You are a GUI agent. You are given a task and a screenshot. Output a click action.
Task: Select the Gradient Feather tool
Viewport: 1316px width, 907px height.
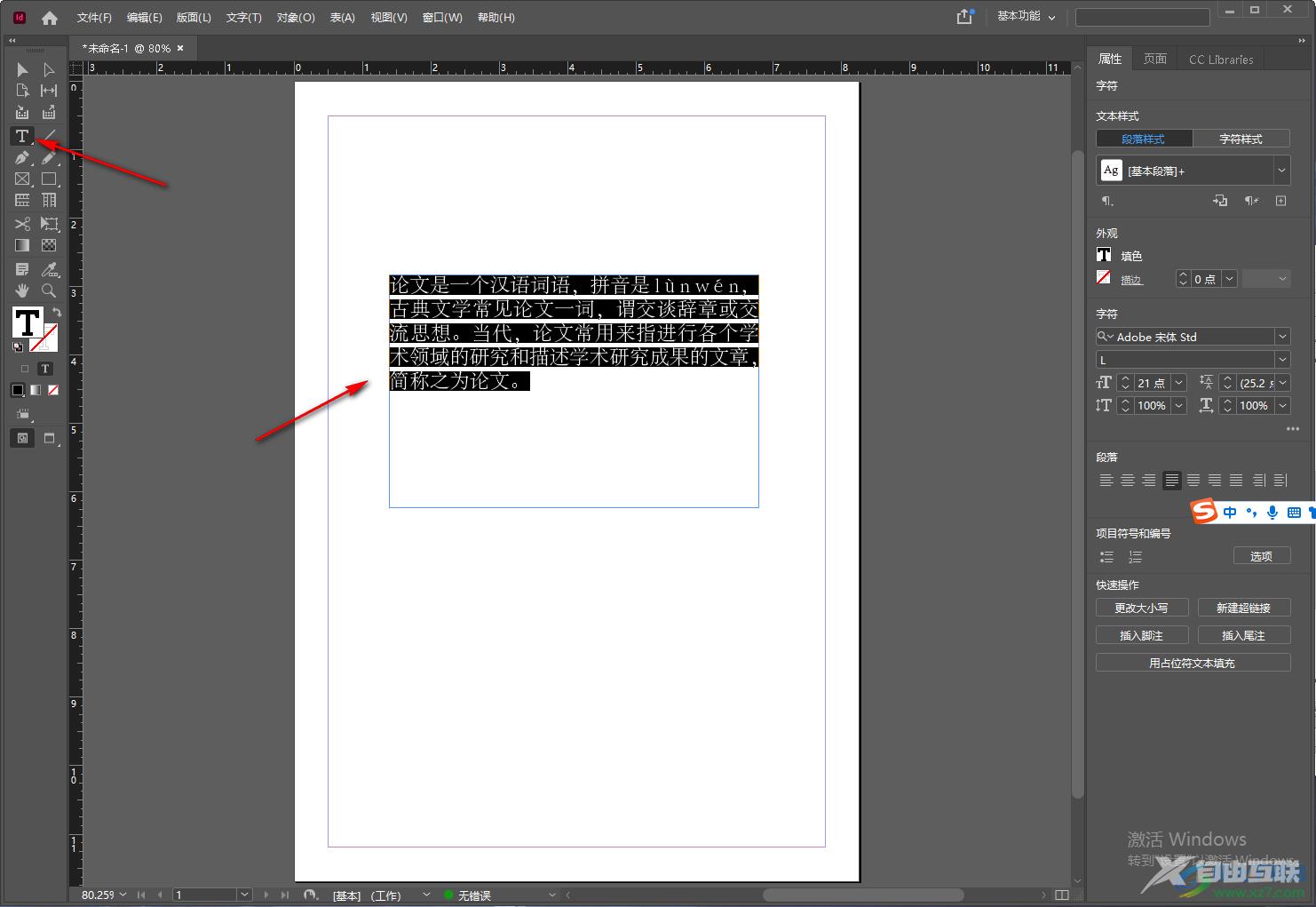[49, 245]
